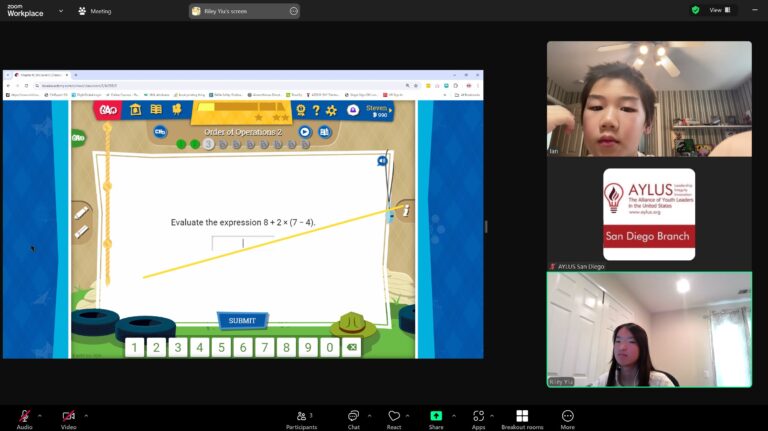Play question audio with speaker icon
The height and width of the screenshot is (431, 768).
click(x=382, y=161)
